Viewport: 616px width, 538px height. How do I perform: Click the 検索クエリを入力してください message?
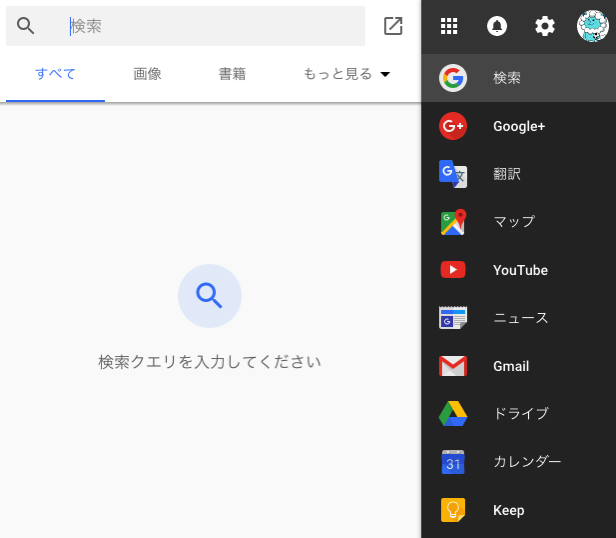[210, 362]
